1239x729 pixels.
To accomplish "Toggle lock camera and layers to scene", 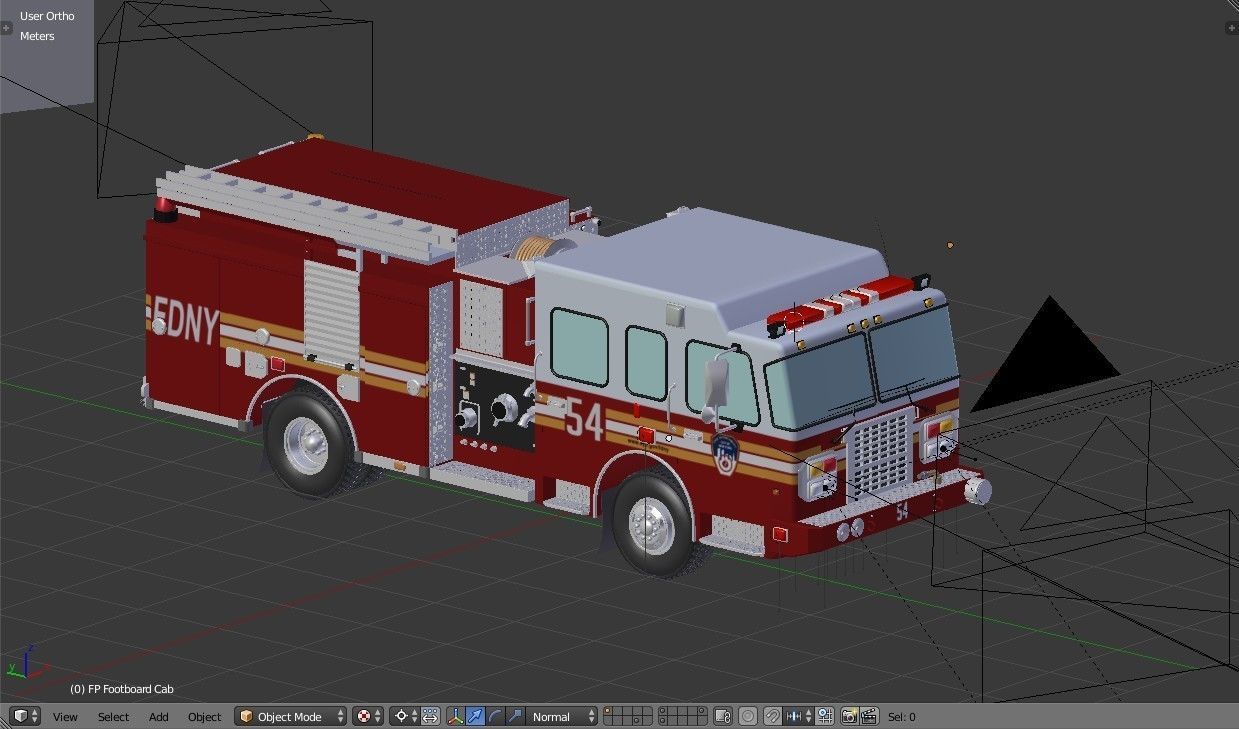I will 724,716.
